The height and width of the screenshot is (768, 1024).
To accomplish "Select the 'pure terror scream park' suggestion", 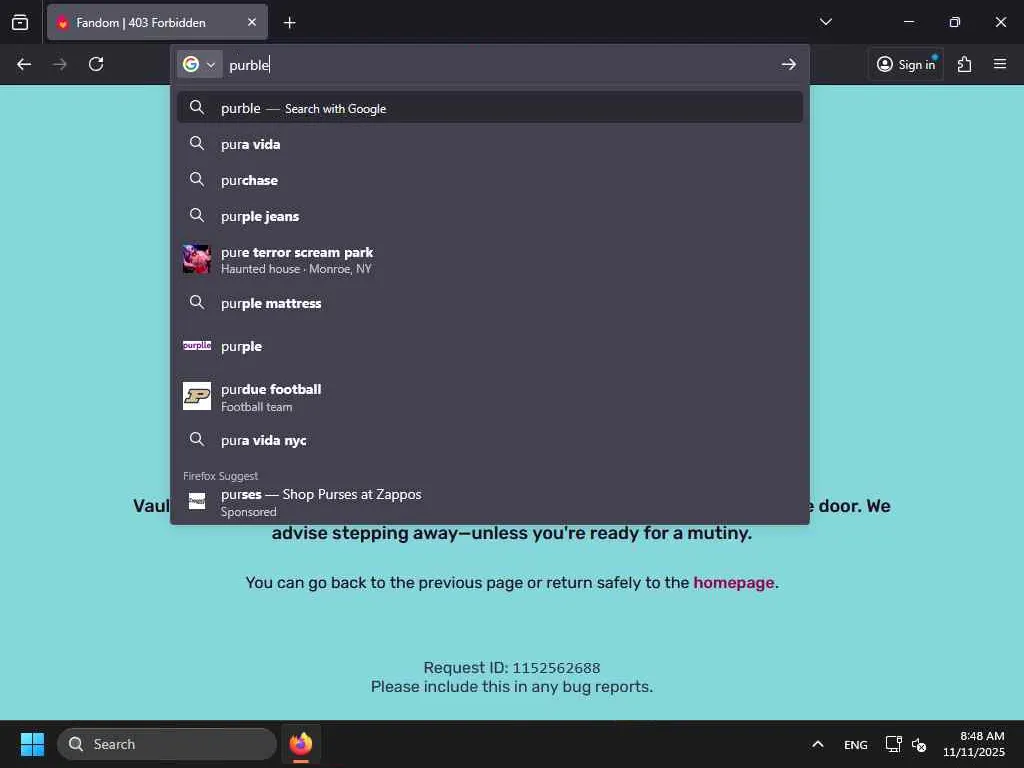I will click(490, 259).
